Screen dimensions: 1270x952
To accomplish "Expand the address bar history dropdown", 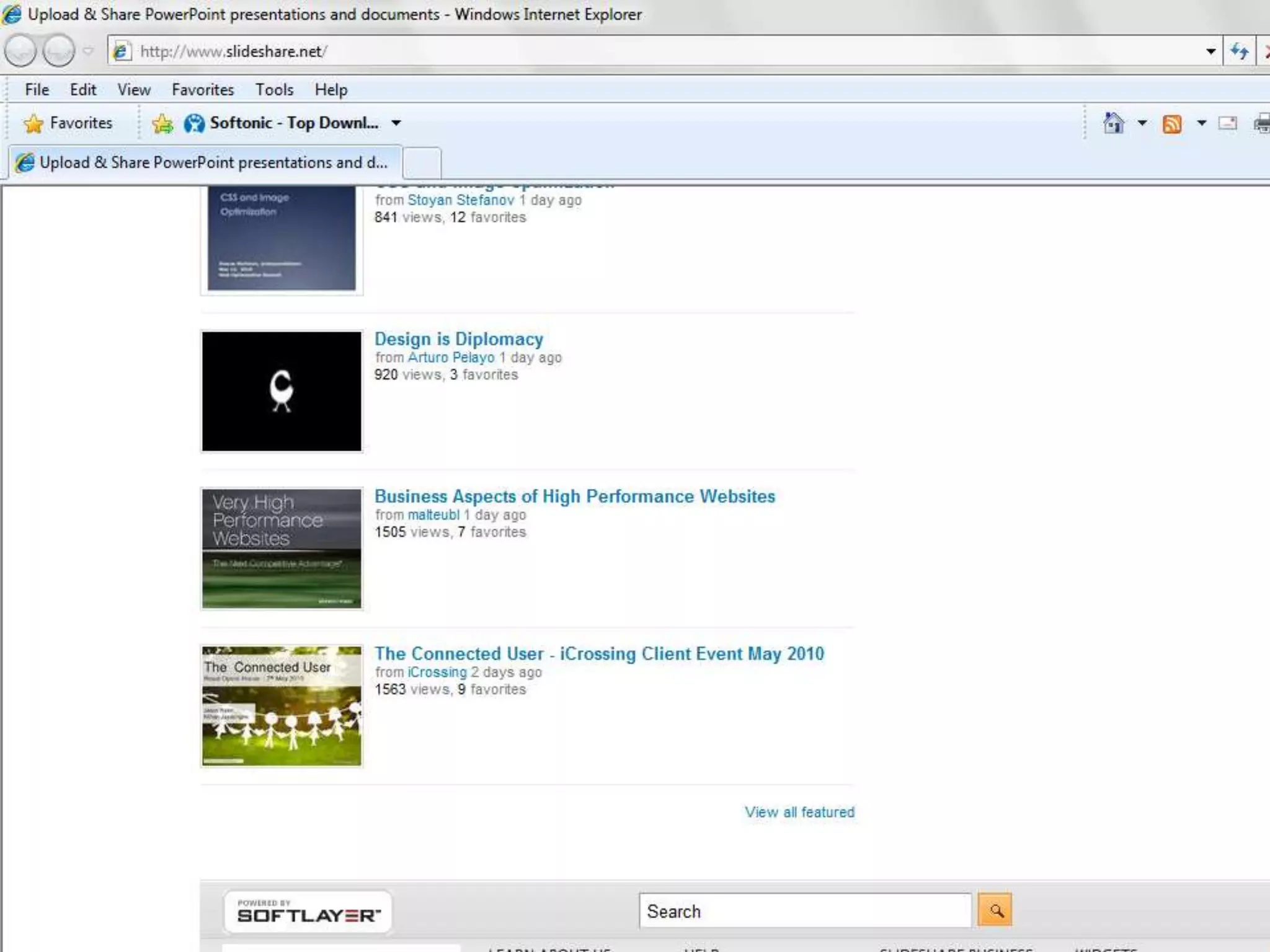I will pyautogui.click(x=1210, y=51).
